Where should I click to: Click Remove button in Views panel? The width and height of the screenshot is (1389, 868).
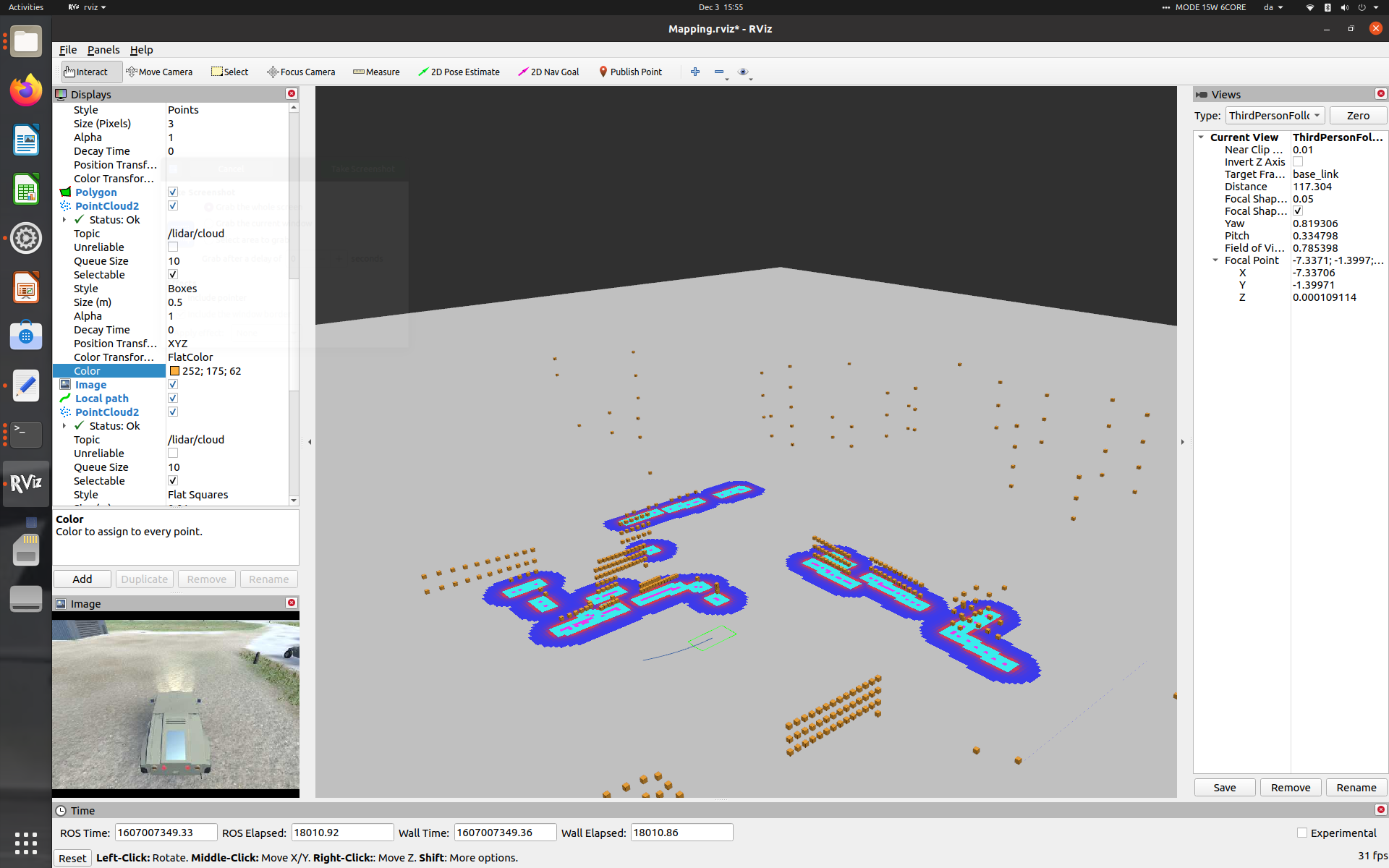click(x=1291, y=788)
